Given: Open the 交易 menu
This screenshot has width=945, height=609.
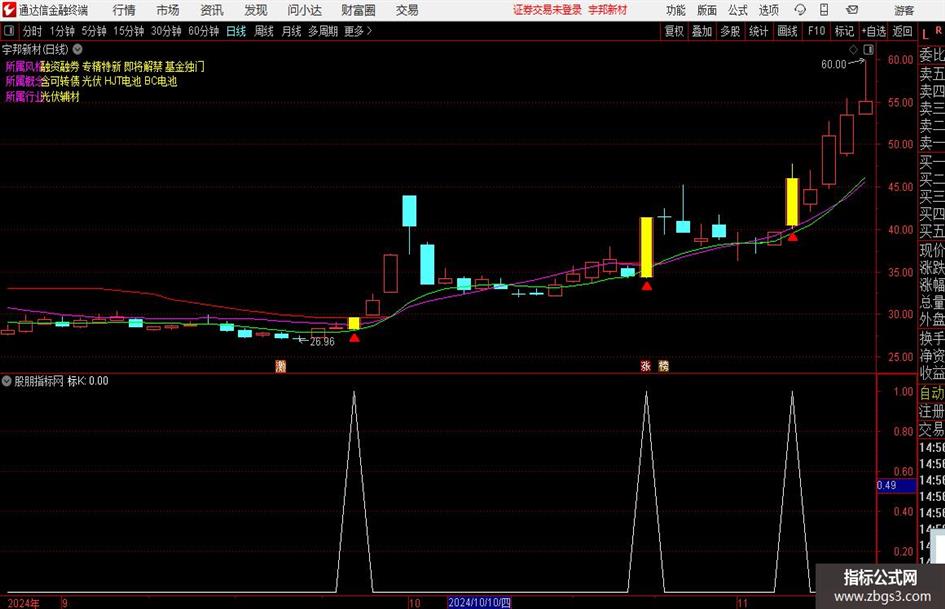Looking at the screenshot, I should tap(407, 10).
